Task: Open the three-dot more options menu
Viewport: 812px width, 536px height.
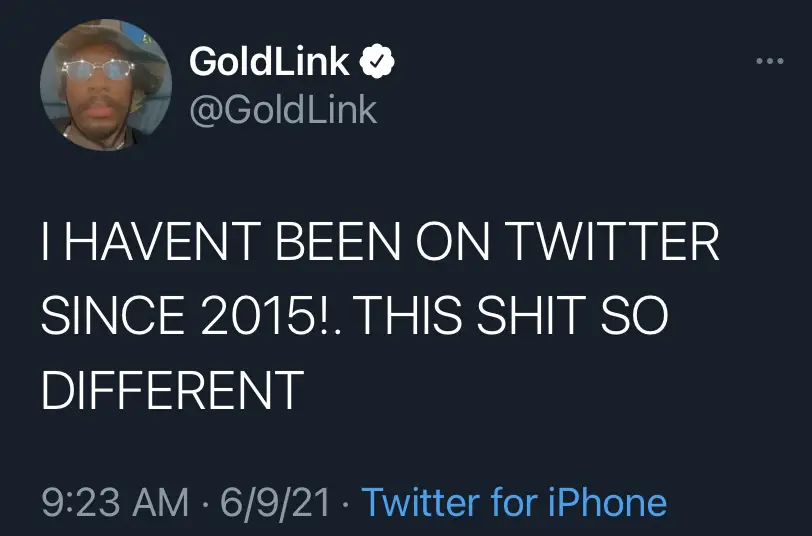Action: pyautogui.click(x=768, y=62)
